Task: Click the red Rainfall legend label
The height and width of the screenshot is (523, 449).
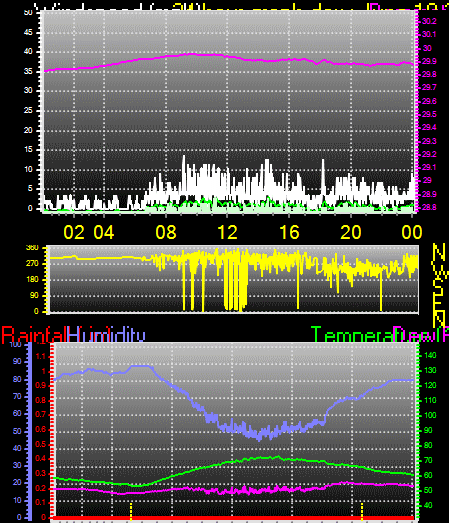Action: tap(34, 335)
